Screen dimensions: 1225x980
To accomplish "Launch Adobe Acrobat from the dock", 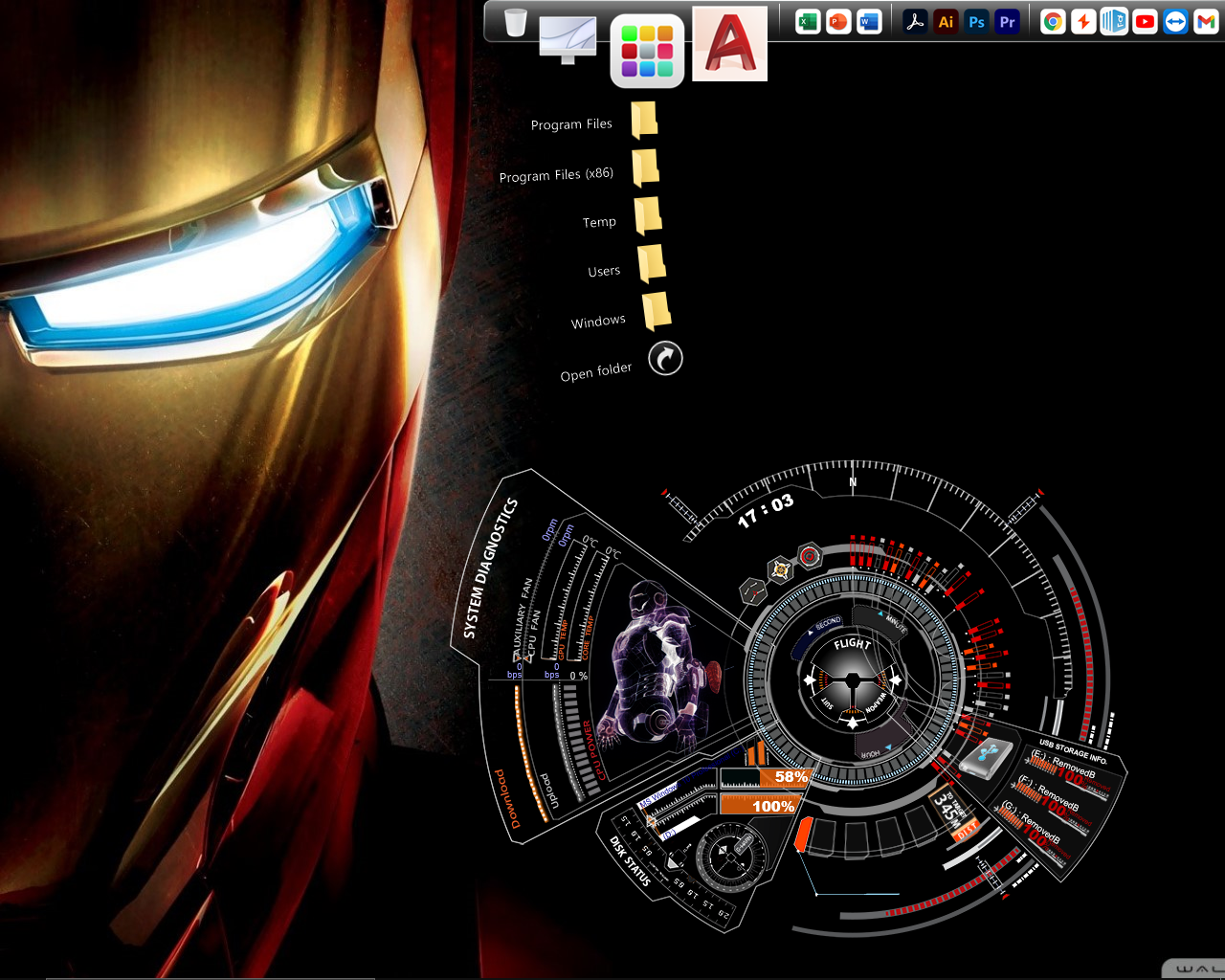I will point(915,22).
